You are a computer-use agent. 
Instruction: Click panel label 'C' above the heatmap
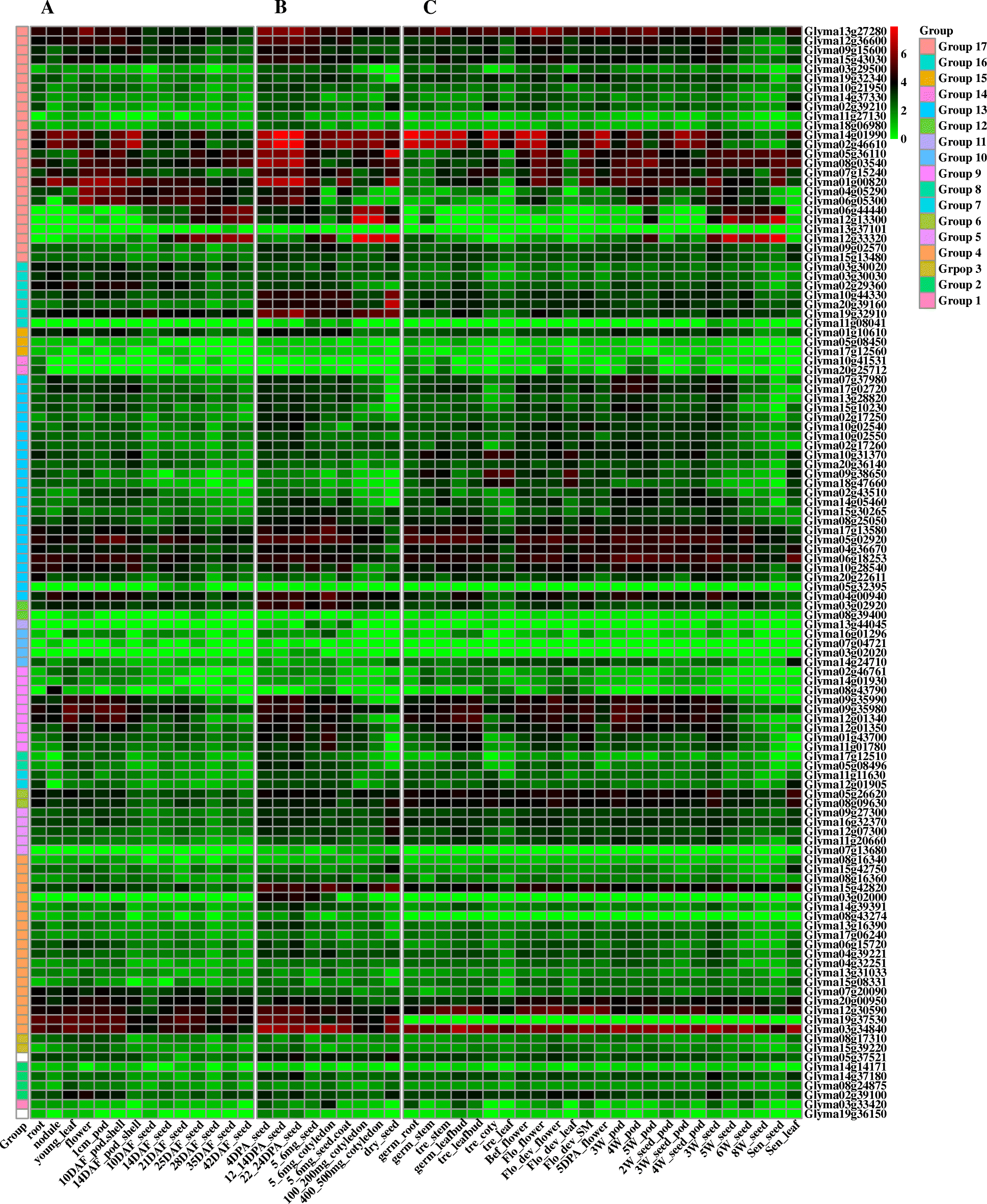tap(430, 8)
